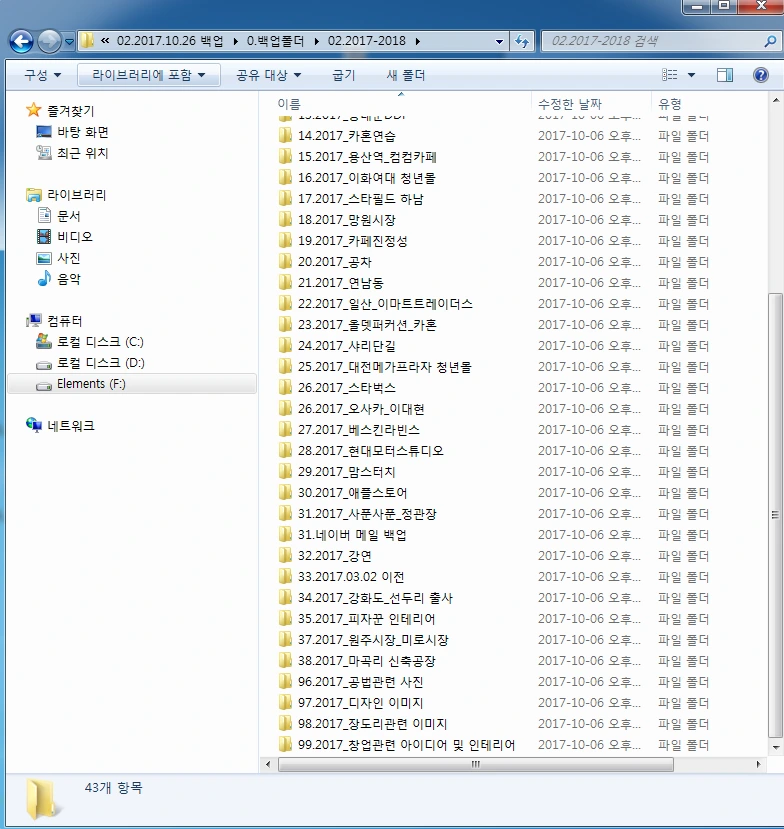The image size is (784, 829).
Task: Click folder icon of 16.2017_이화여대 청년몰
Action: tap(285, 178)
